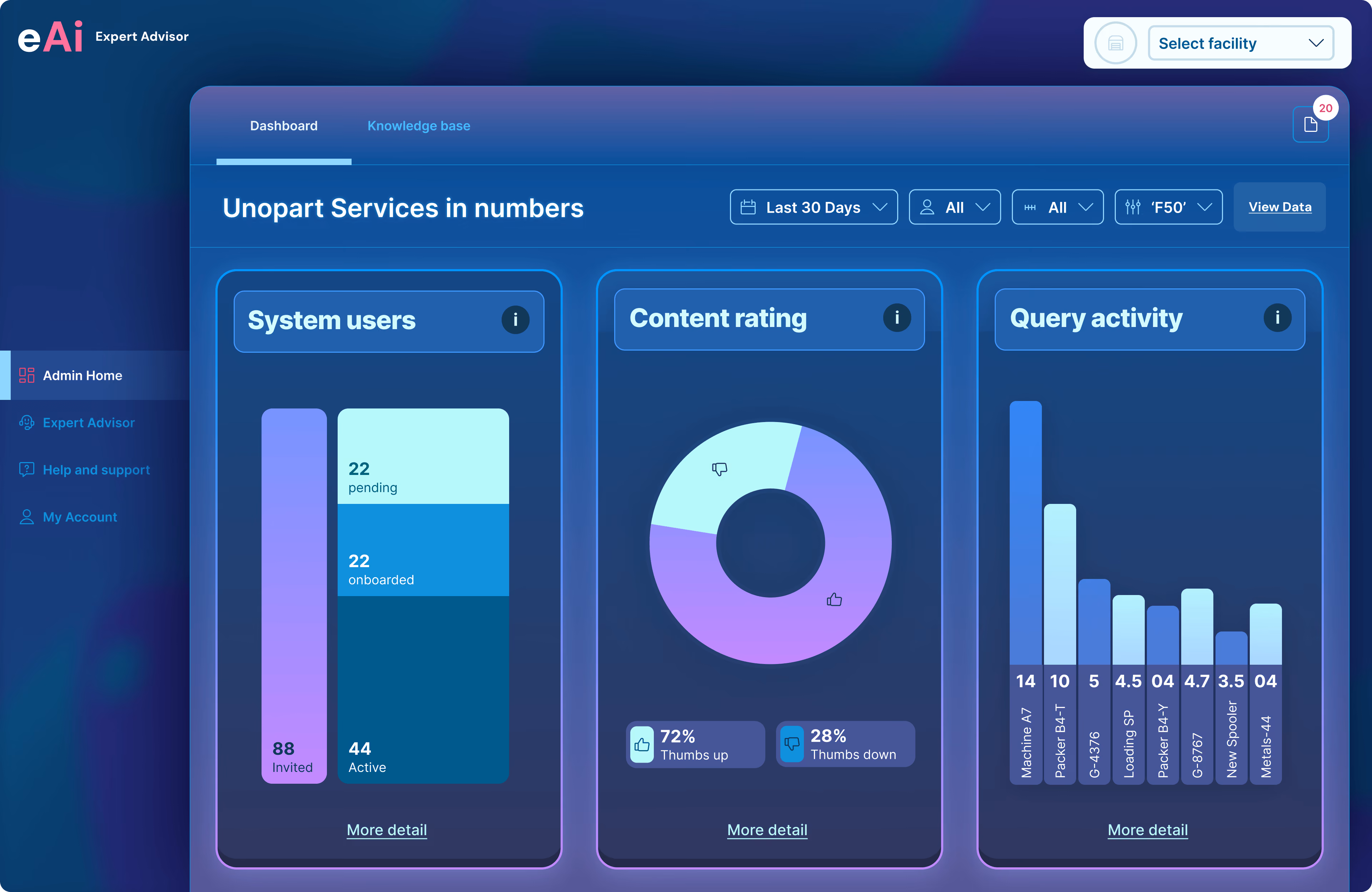Click the facility building icon

pos(1115,43)
